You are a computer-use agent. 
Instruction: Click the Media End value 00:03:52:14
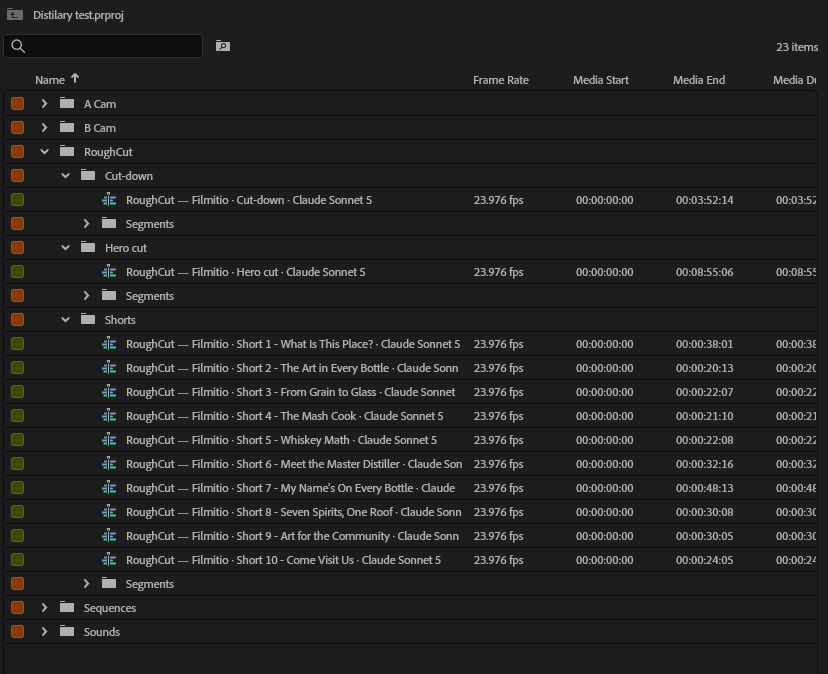tap(704, 200)
